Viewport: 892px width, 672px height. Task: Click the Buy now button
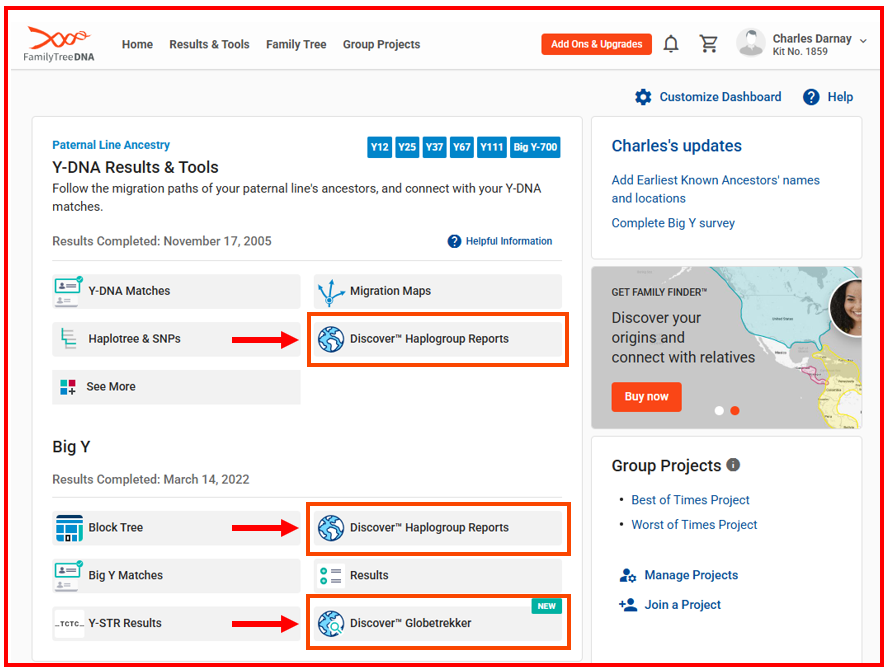point(646,397)
